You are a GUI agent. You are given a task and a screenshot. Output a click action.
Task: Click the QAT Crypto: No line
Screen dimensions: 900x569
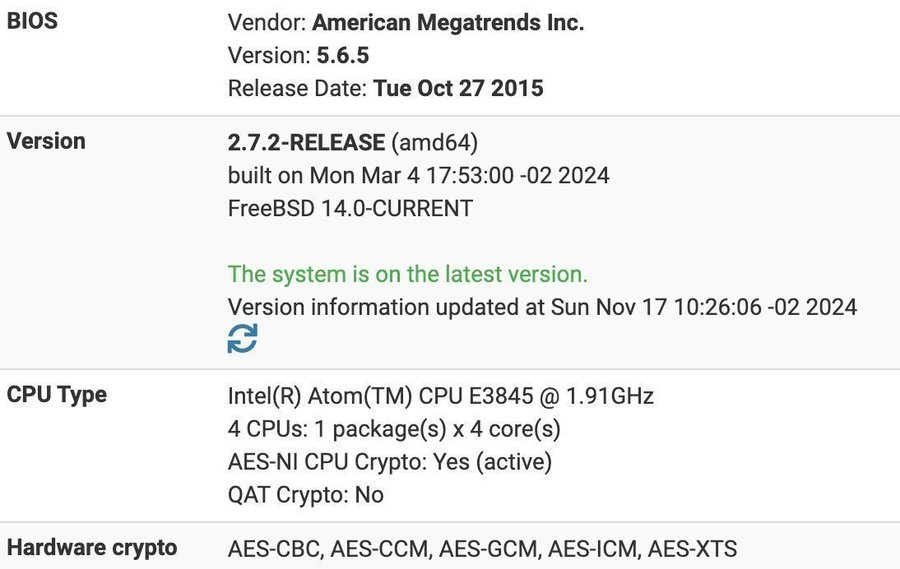[x=306, y=495]
